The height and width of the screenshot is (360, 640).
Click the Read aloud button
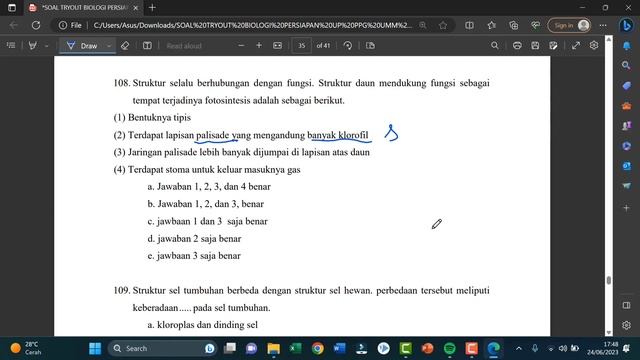pyautogui.click(x=184, y=46)
